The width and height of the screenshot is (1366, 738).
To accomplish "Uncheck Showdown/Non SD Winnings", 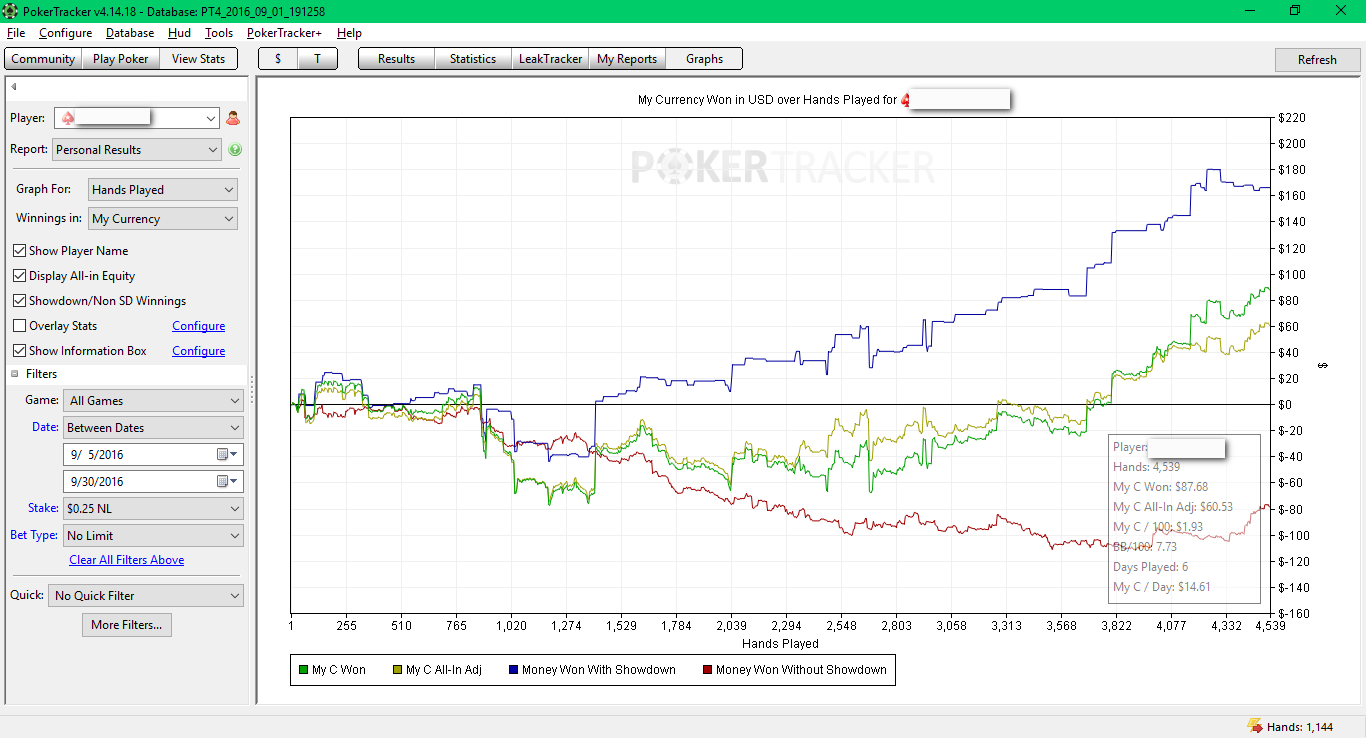I will 19,301.
